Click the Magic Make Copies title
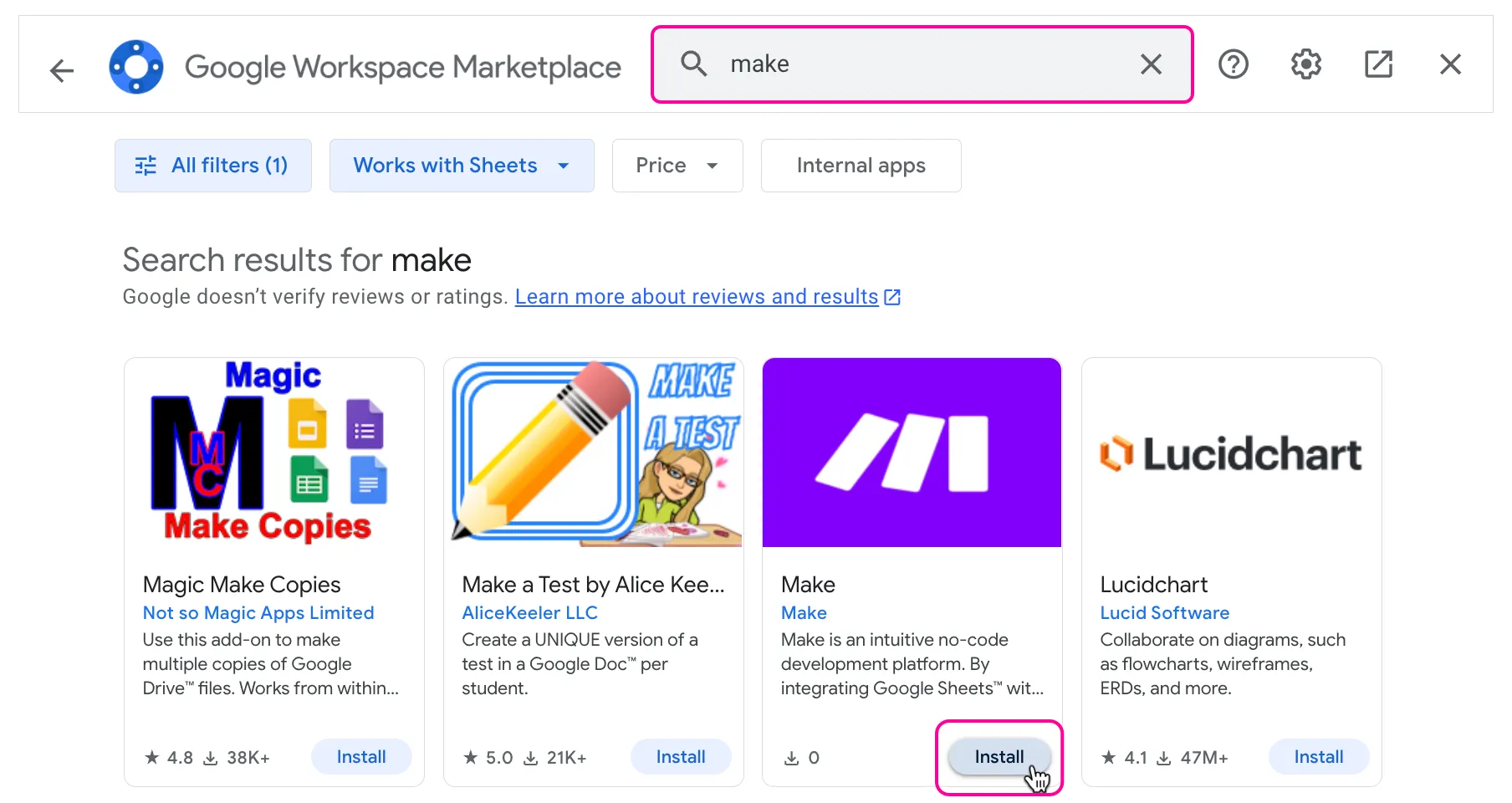The height and width of the screenshot is (803, 1512). pyautogui.click(x=242, y=585)
